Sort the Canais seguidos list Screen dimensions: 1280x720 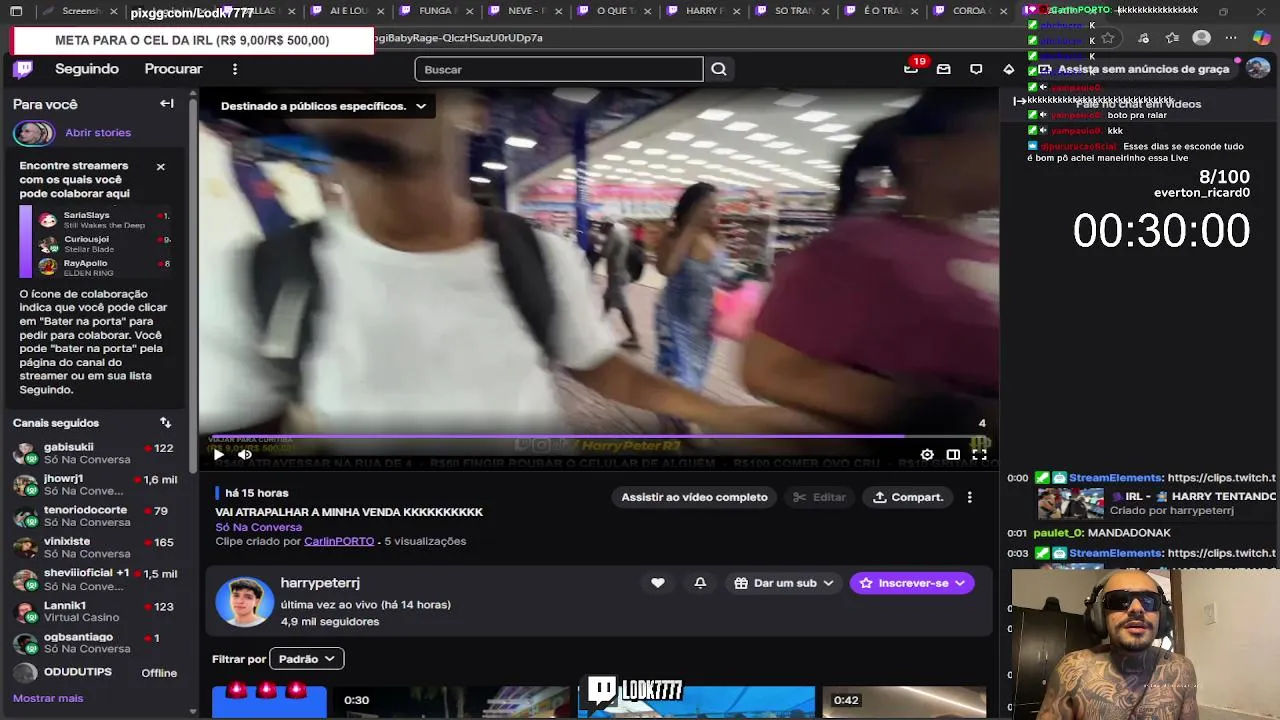click(166, 422)
